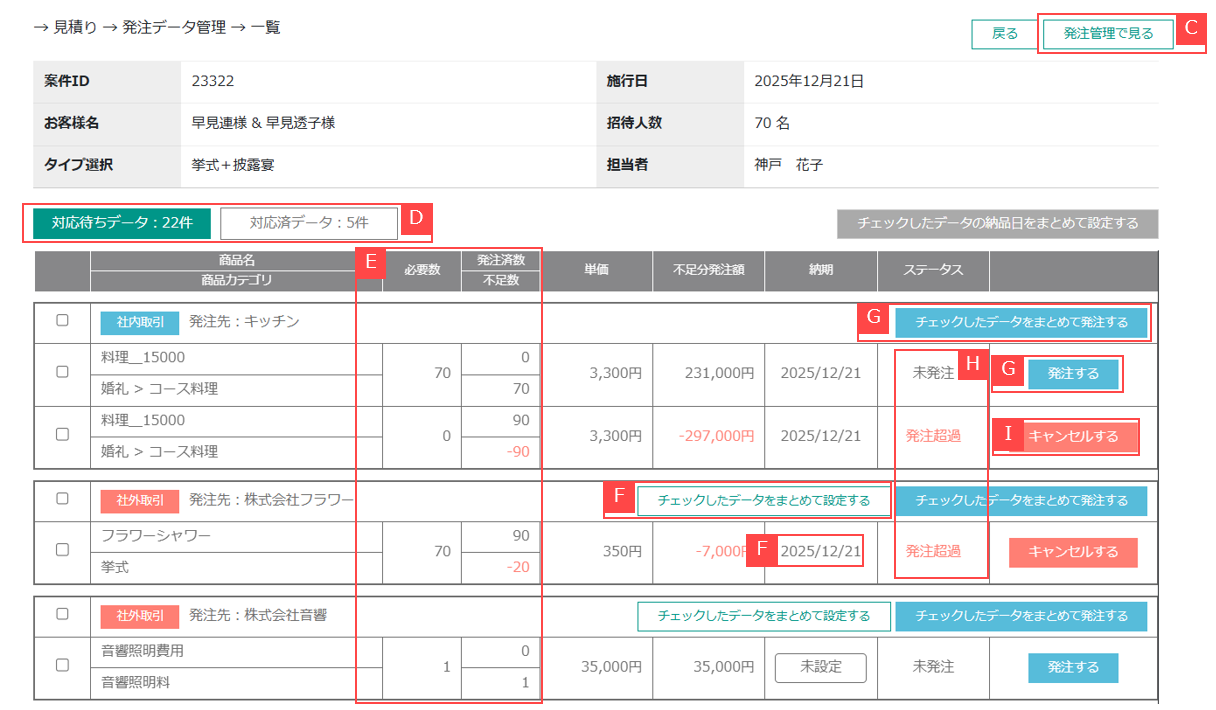
Task: Click チェックしたデータの納品日をまとめて設定する button
Action: pyautogui.click(x=997, y=223)
